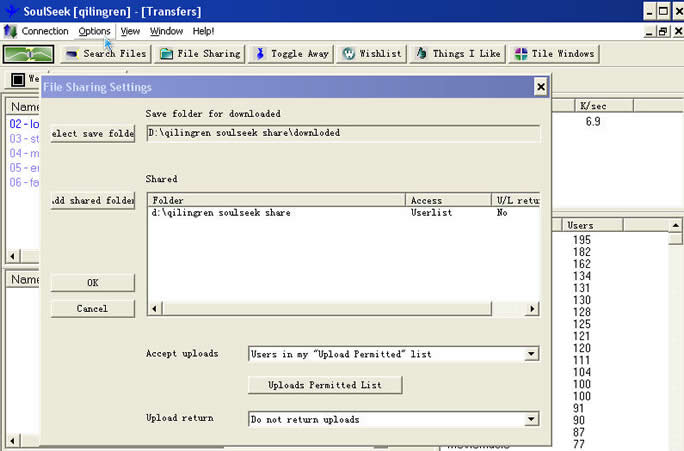This screenshot has height=451, width=684.
Task: Click the black square icon below toolbar
Action: 18,79
